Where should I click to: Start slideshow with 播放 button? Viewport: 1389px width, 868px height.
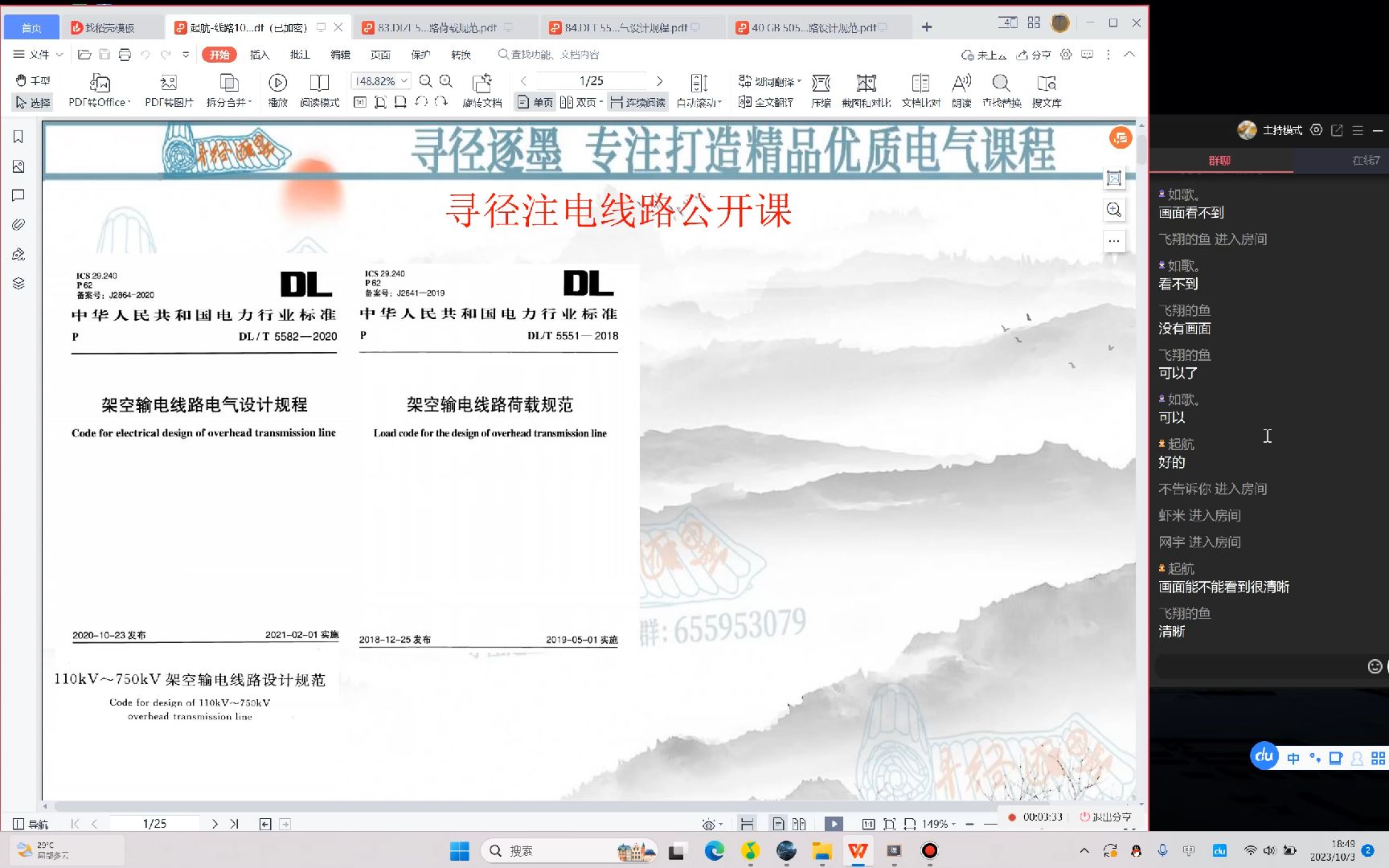pyautogui.click(x=278, y=91)
